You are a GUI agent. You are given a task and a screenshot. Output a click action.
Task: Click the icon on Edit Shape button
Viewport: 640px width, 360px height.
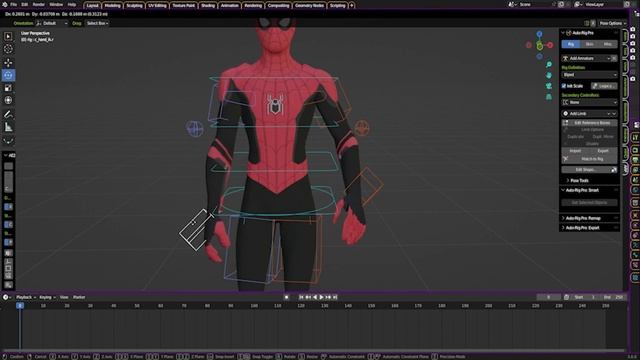point(613,169)
